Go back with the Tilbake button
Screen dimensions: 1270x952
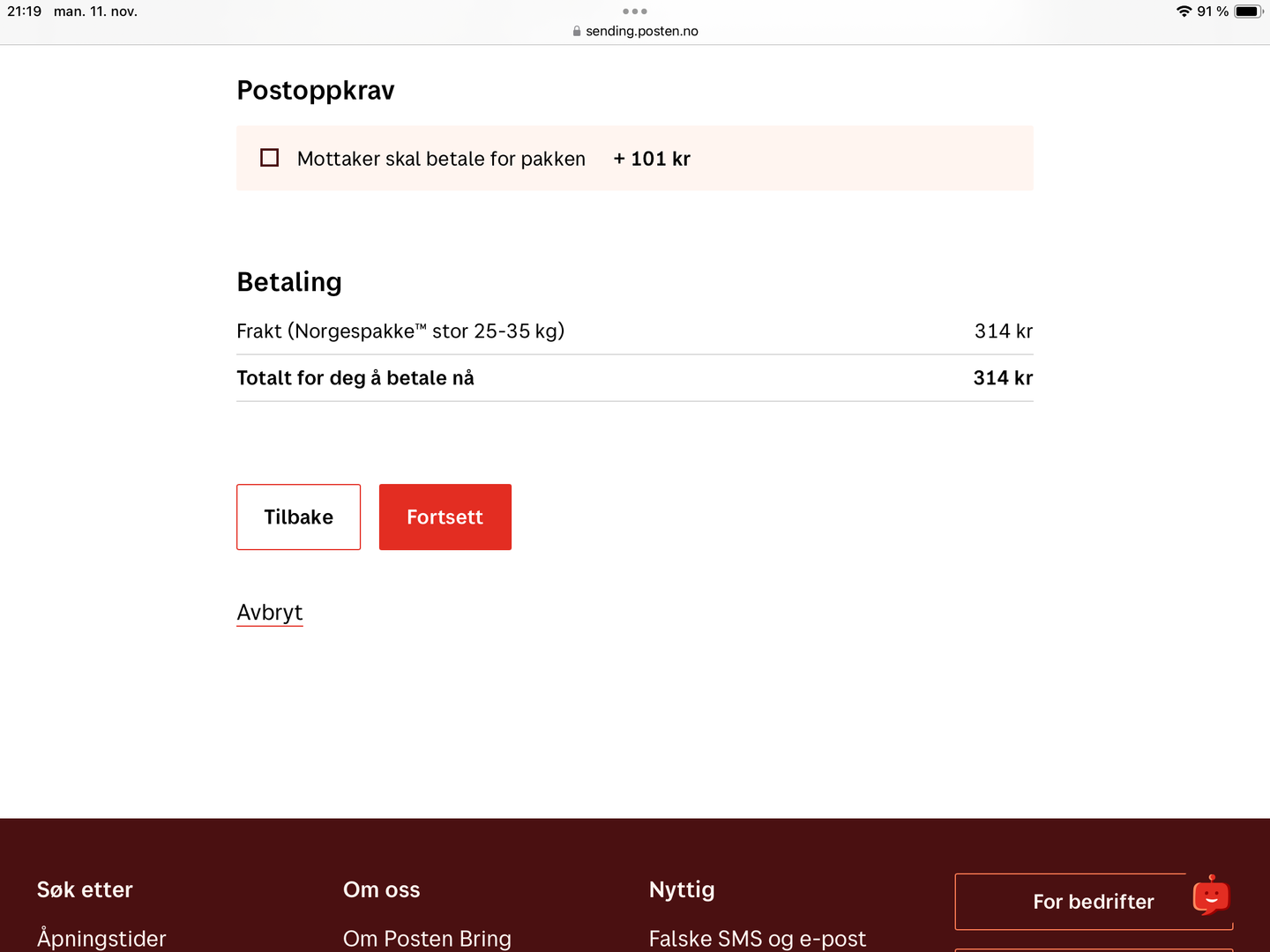point(298,517)
